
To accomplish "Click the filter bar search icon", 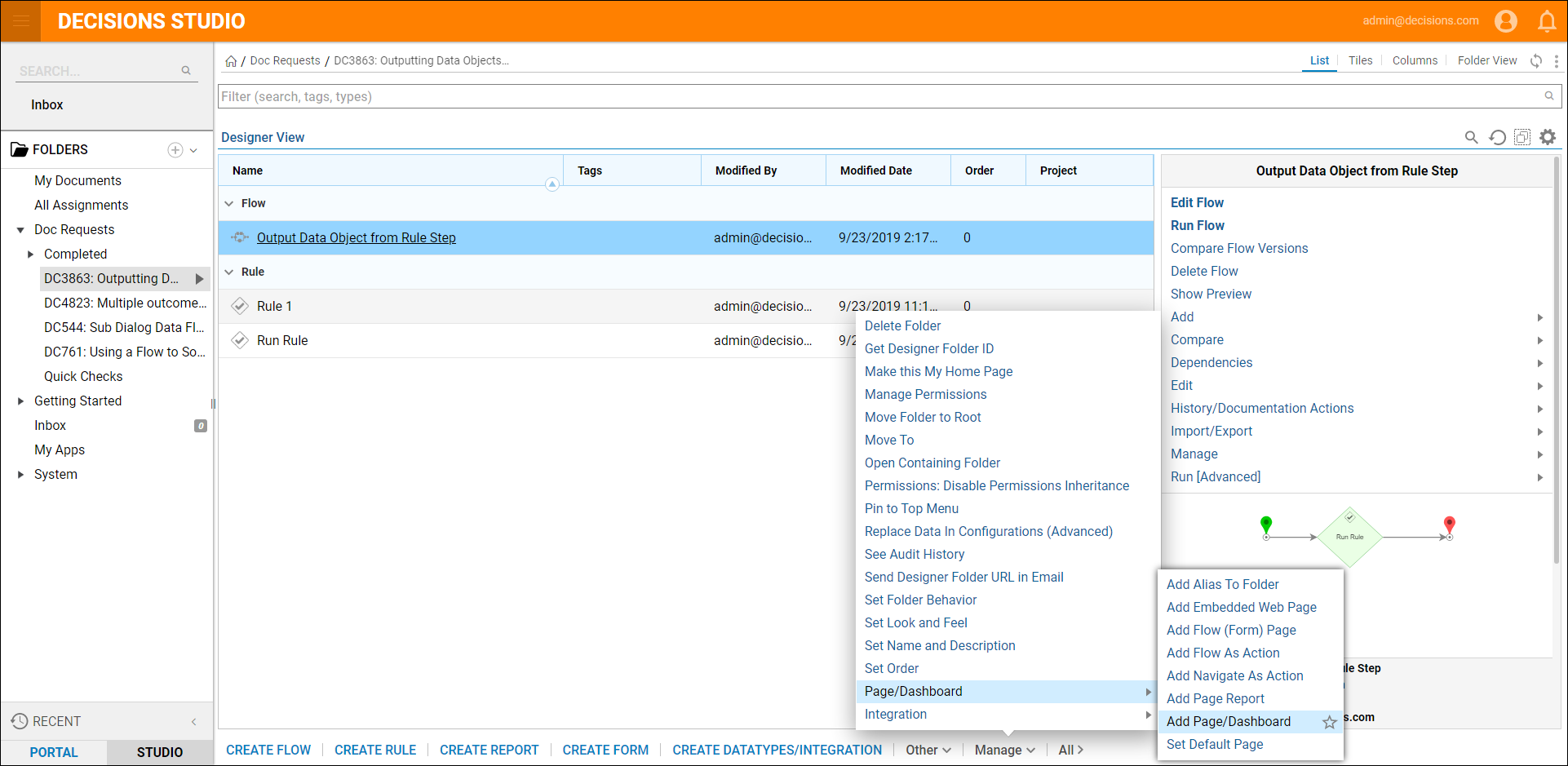I will tap(1549, 96).
